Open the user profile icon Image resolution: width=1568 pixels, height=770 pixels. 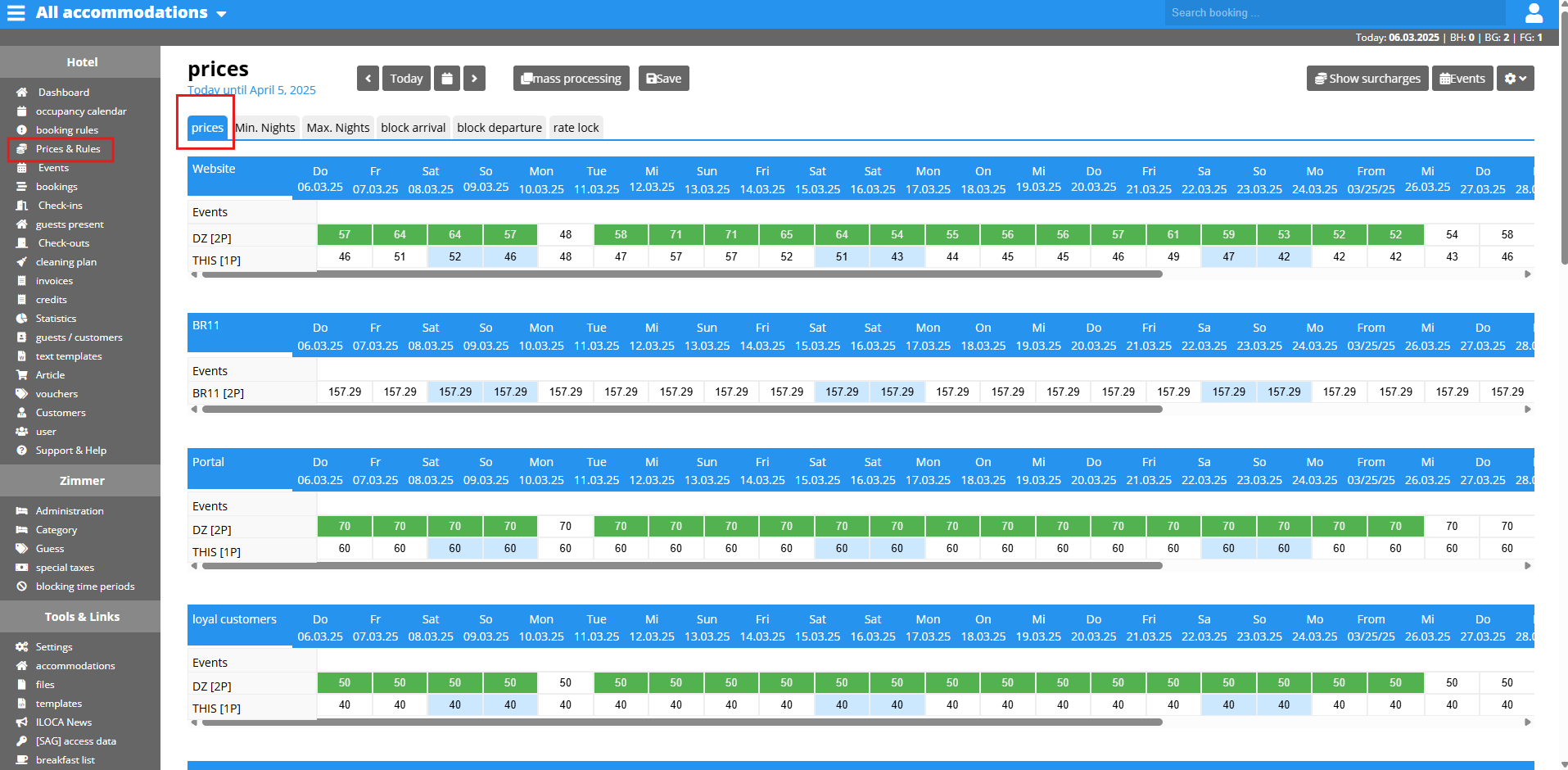[x=1534, y=13]
